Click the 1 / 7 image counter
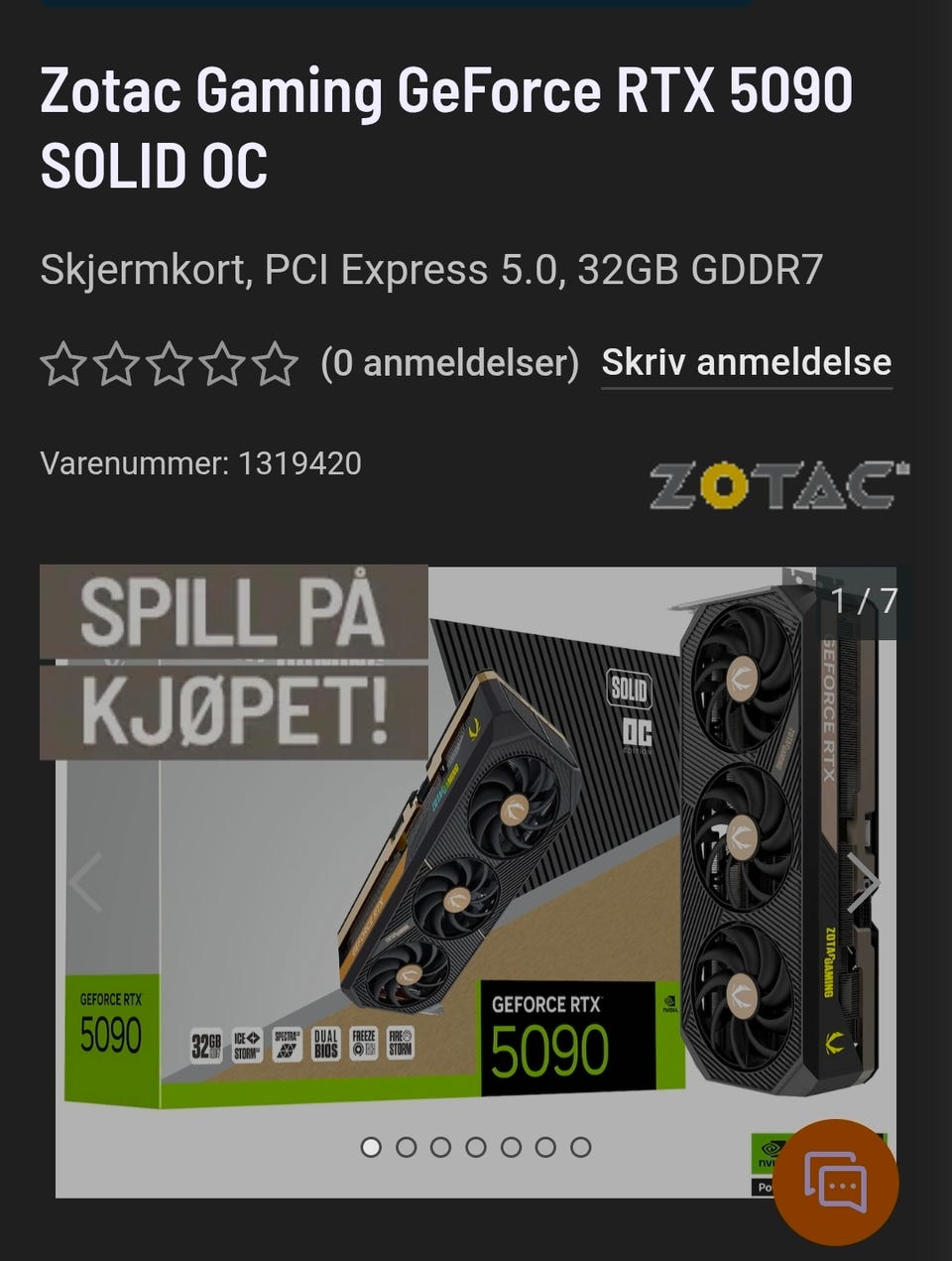 [x=864, y=600]
